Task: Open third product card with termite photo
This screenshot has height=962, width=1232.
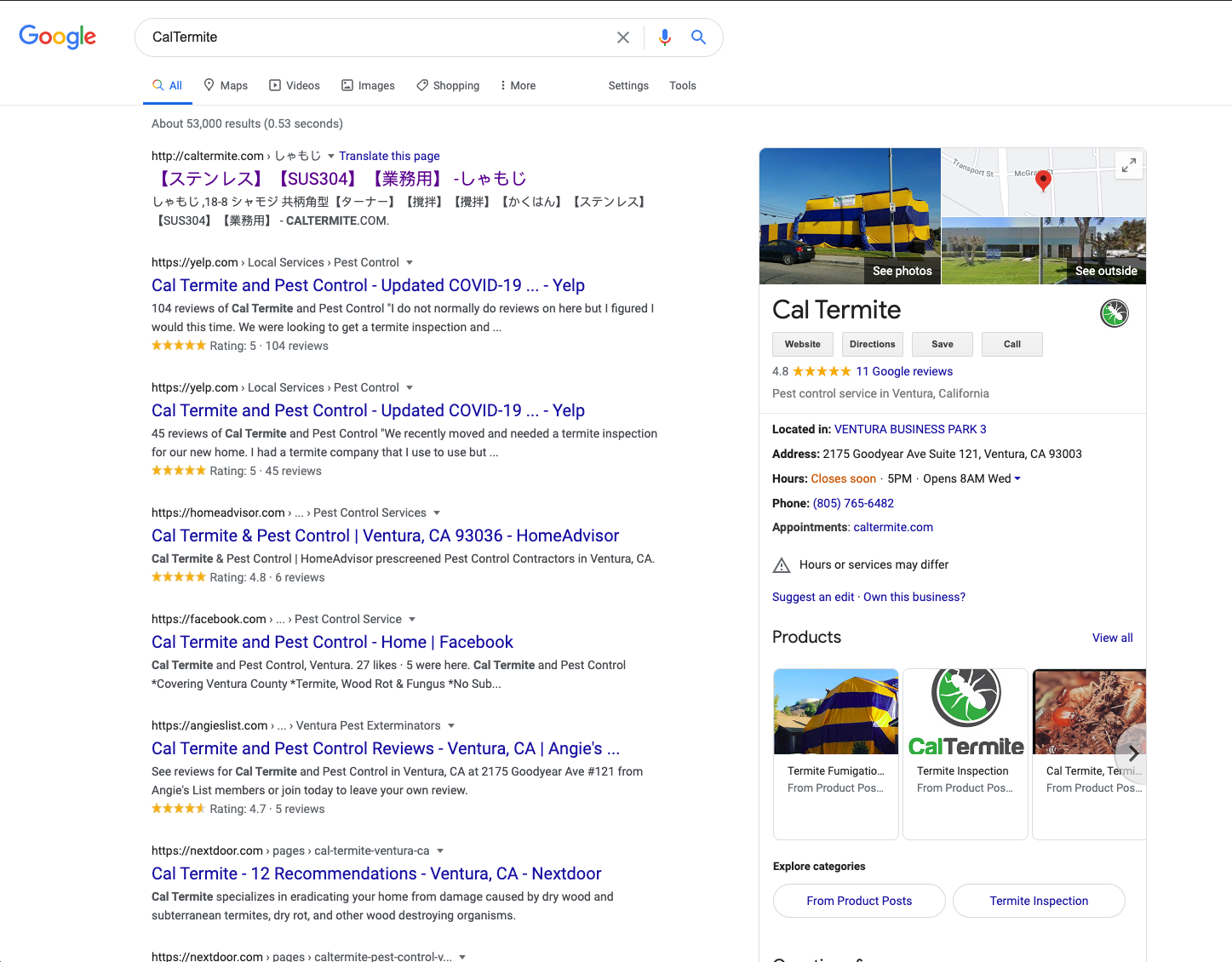Action: 1089,753
